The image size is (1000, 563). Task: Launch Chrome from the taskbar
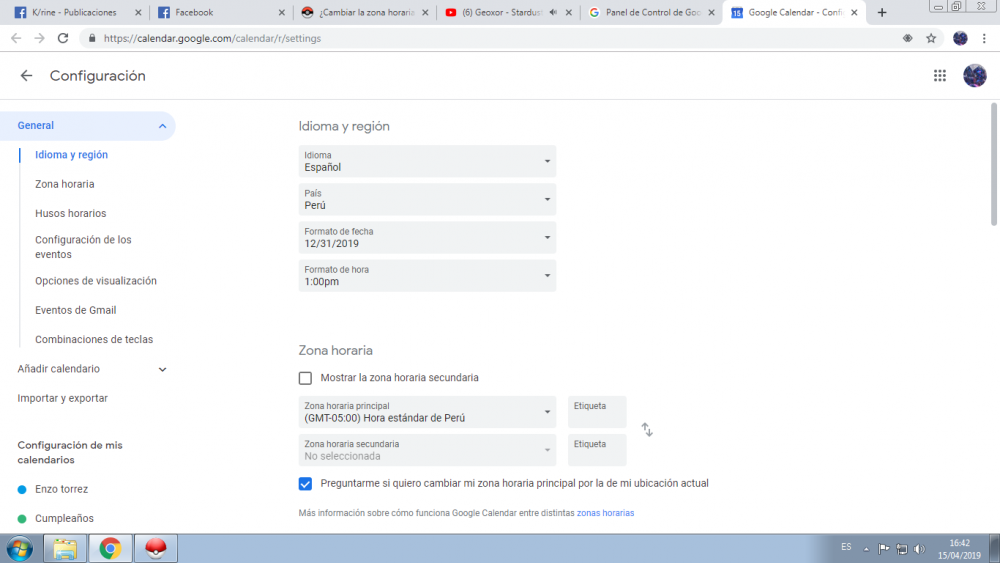point(110,548)
